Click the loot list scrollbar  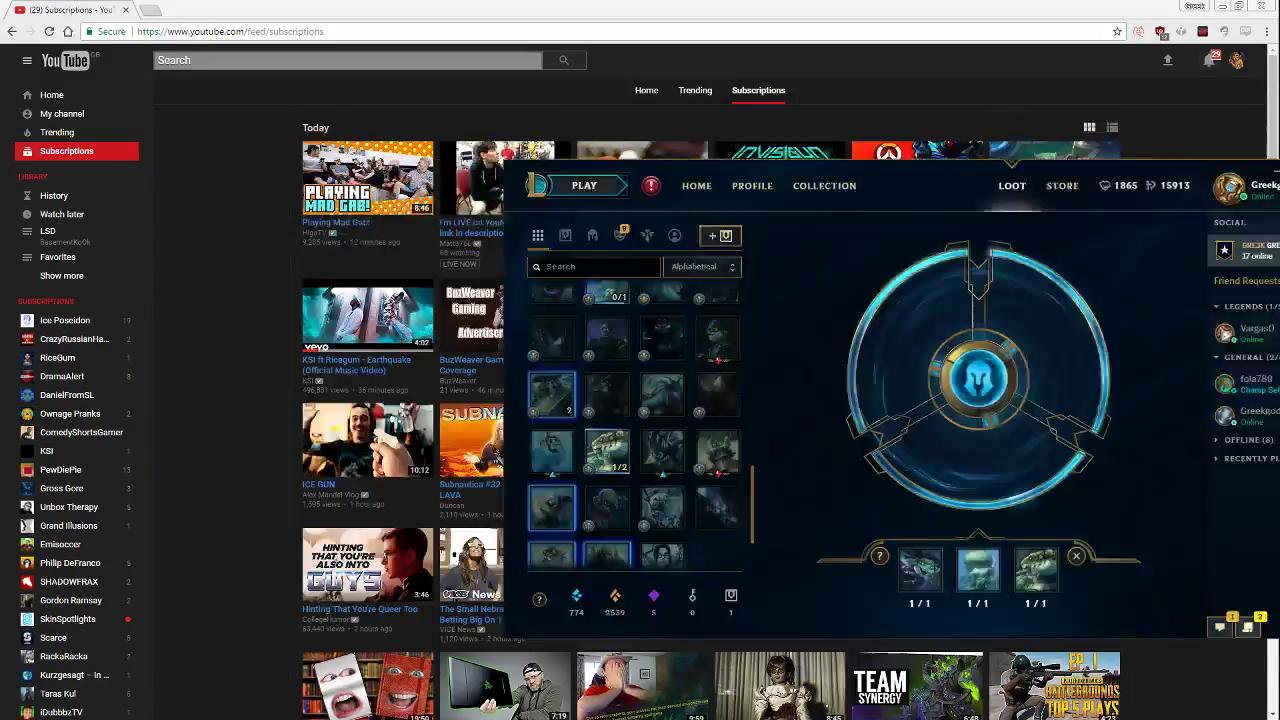coord(752,505)
